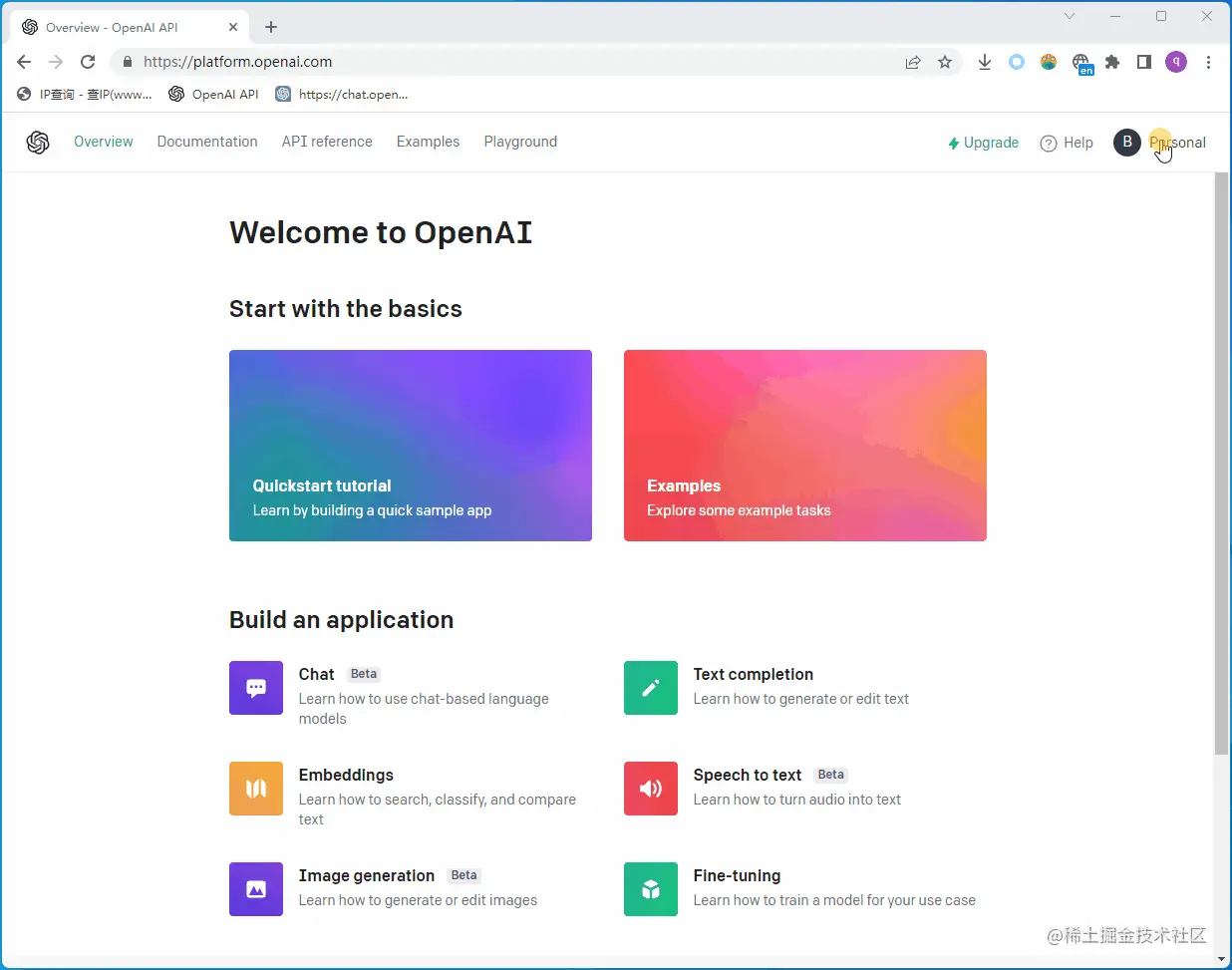1232x970 pixels.
Task: Click the blue circle extension icon
Action: tap(1017, 62)
